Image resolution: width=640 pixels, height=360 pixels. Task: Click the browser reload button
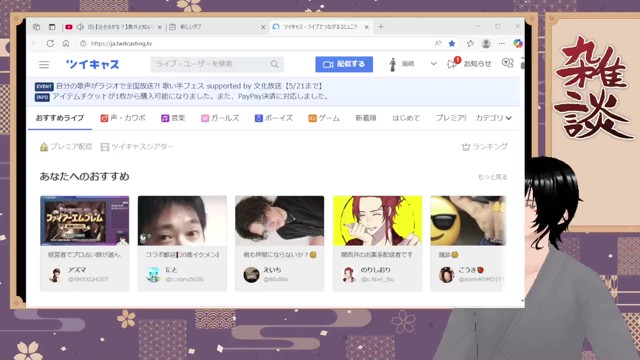[x=50, y=43]
